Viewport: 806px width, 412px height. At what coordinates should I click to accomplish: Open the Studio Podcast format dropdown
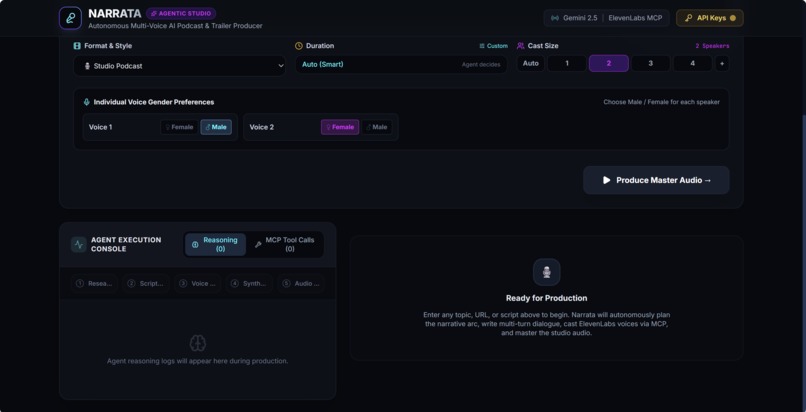(179, 66)
